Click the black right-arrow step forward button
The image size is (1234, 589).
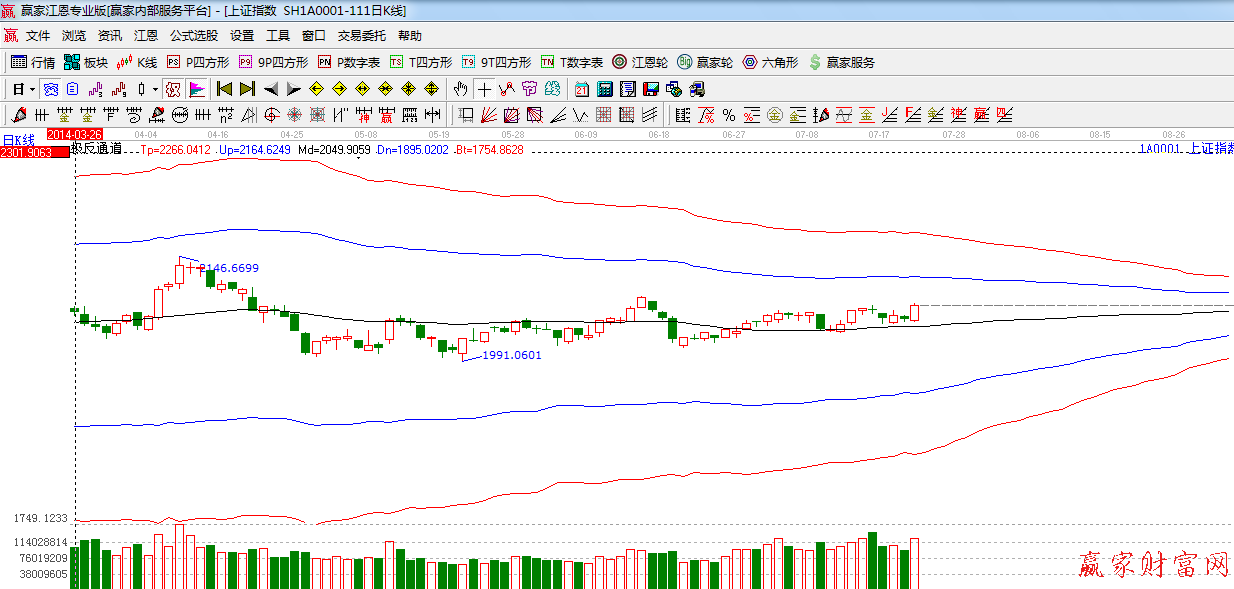[x=293, y=89]
